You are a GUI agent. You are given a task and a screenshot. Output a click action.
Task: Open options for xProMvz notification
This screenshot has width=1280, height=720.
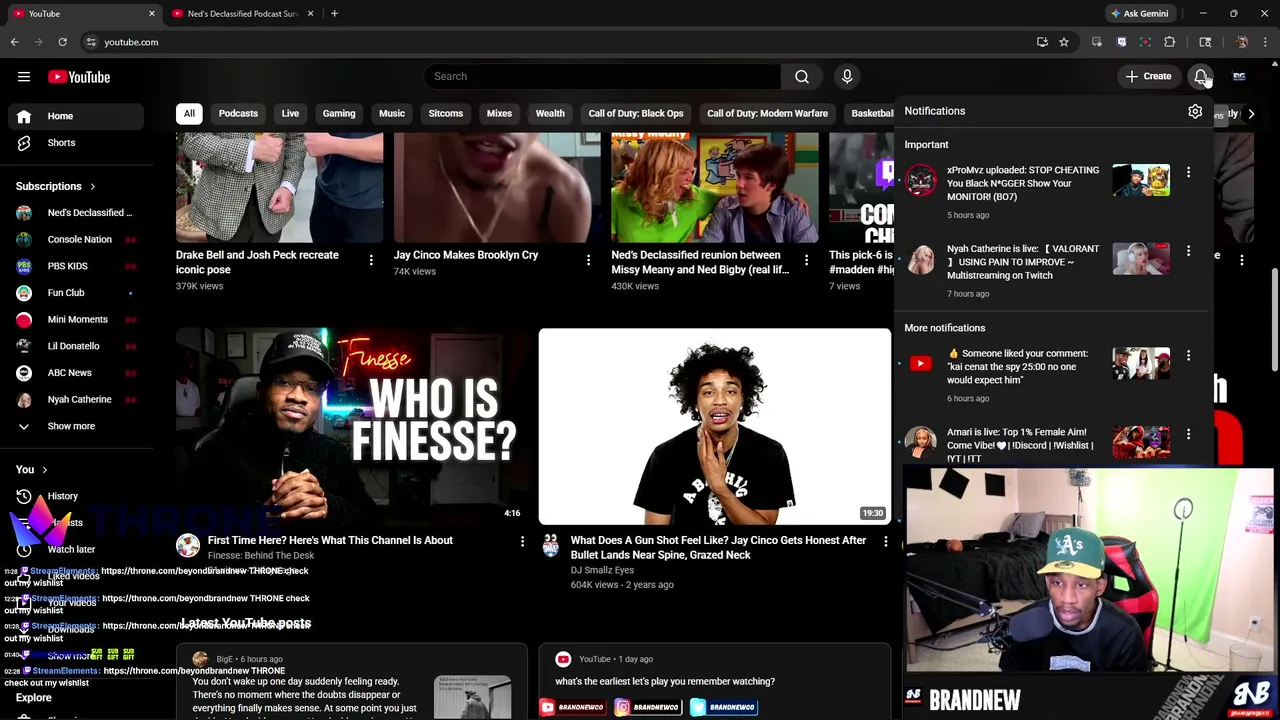click(x=1188, y=172)
